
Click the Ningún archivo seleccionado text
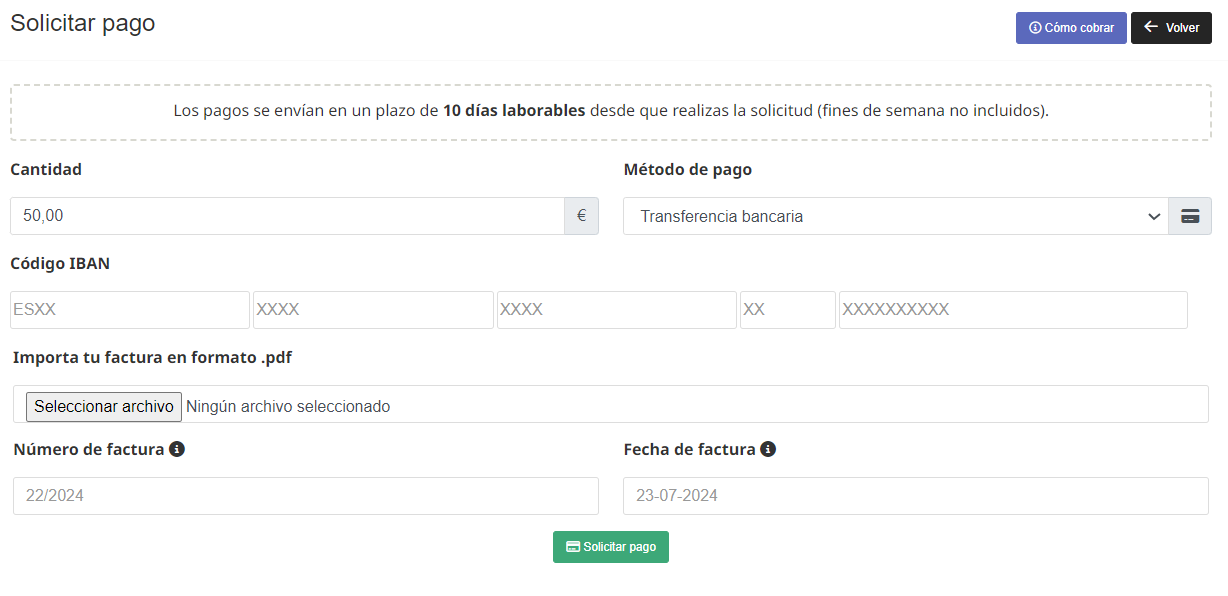point(288,406)
